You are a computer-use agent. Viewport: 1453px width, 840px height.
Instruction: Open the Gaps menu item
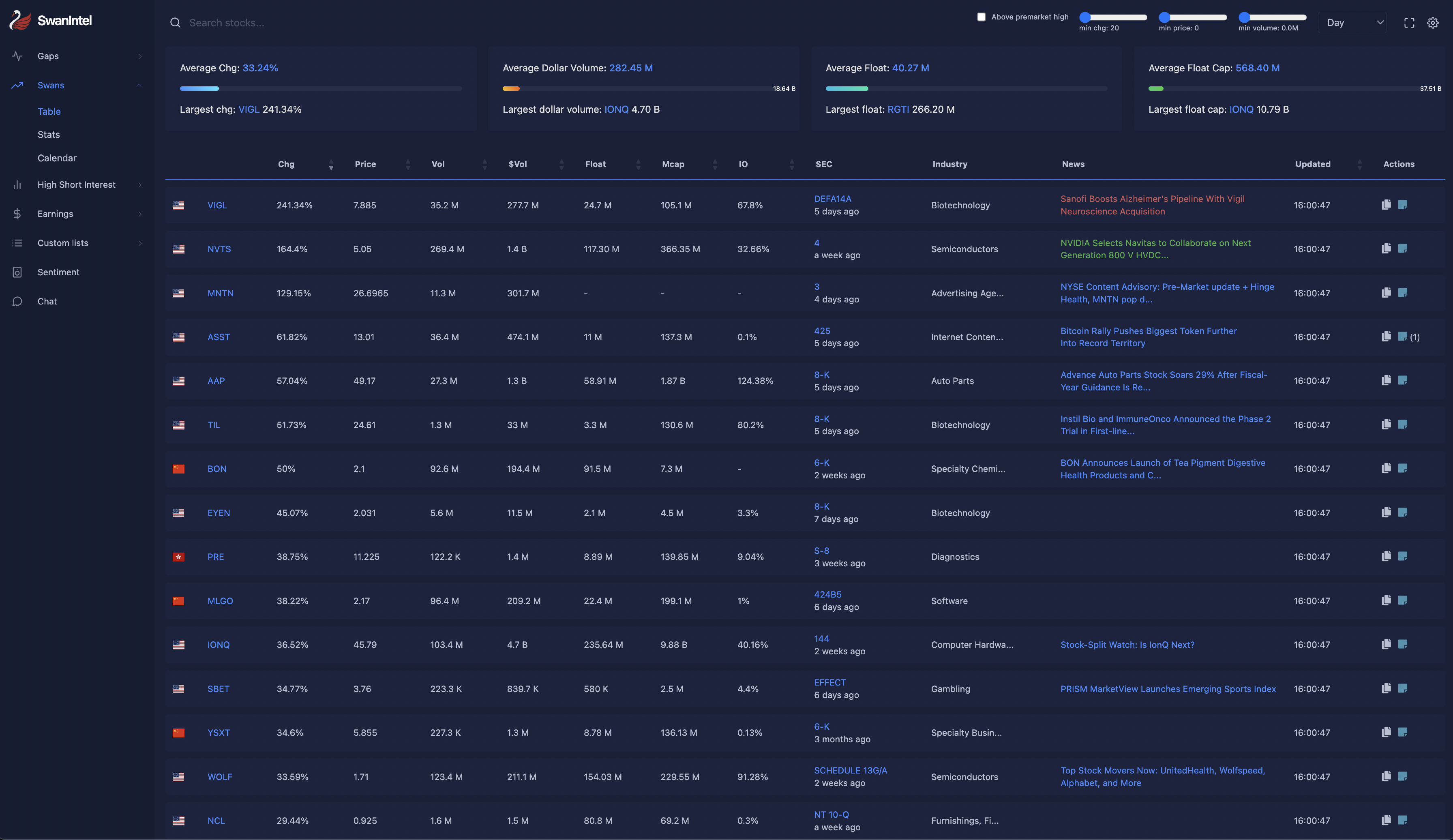click(x=48, y=56)
